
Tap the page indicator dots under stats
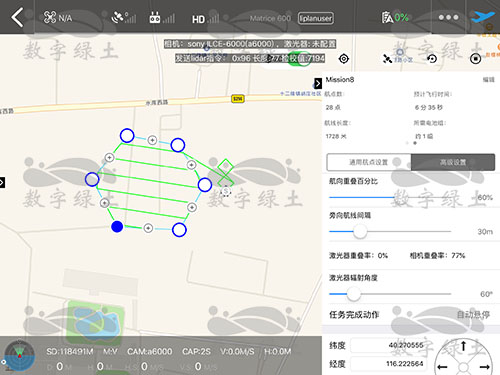411,143
